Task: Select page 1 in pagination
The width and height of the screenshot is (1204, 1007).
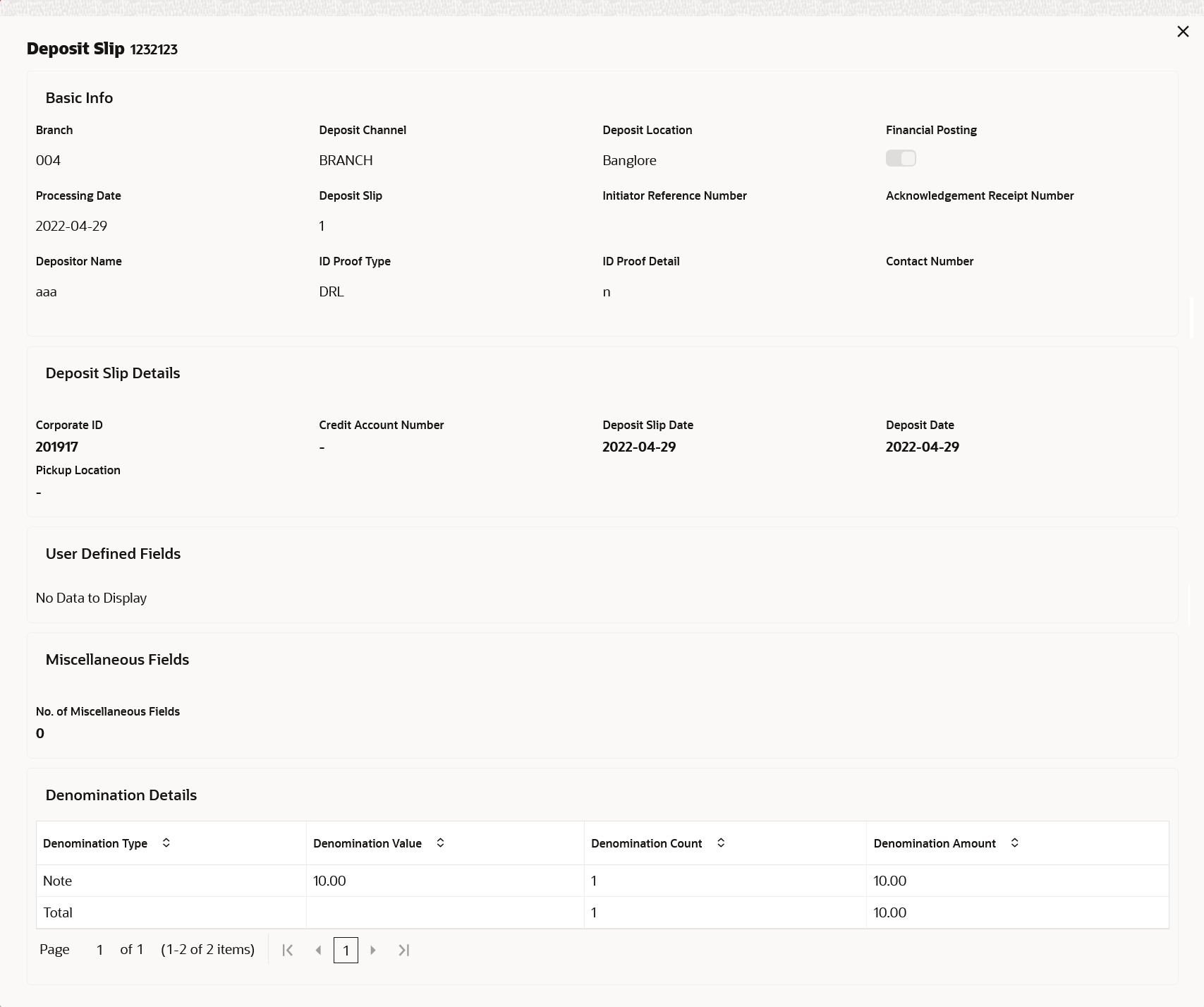Action: [x=346, y=950]
